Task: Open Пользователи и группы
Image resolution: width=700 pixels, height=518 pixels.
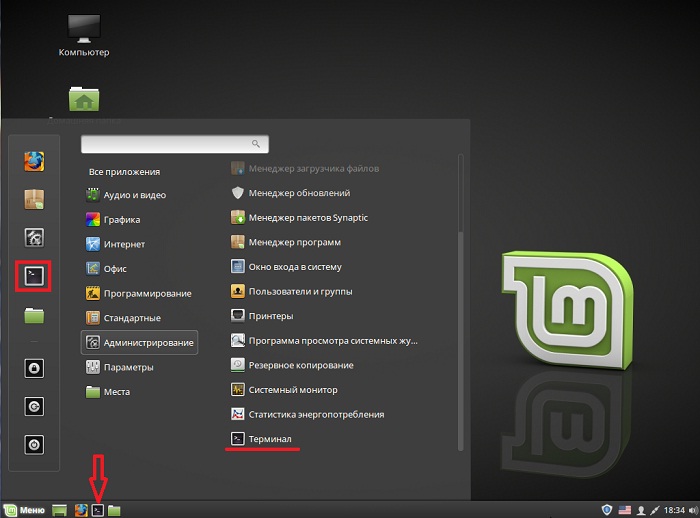Action: click(292, 291)
